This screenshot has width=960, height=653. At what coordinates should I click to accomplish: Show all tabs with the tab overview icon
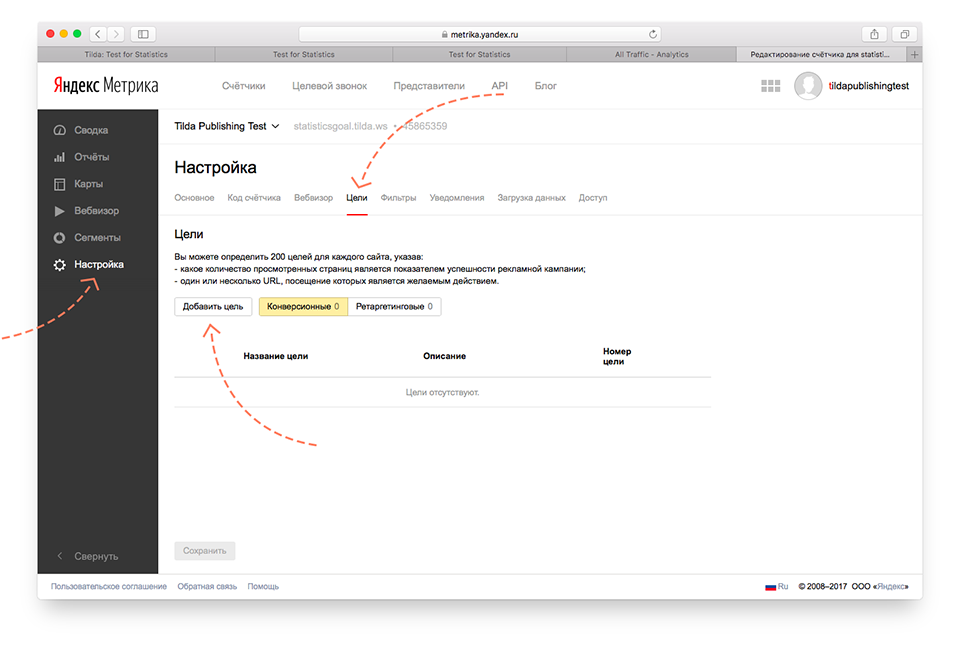(x=904, y=34)
